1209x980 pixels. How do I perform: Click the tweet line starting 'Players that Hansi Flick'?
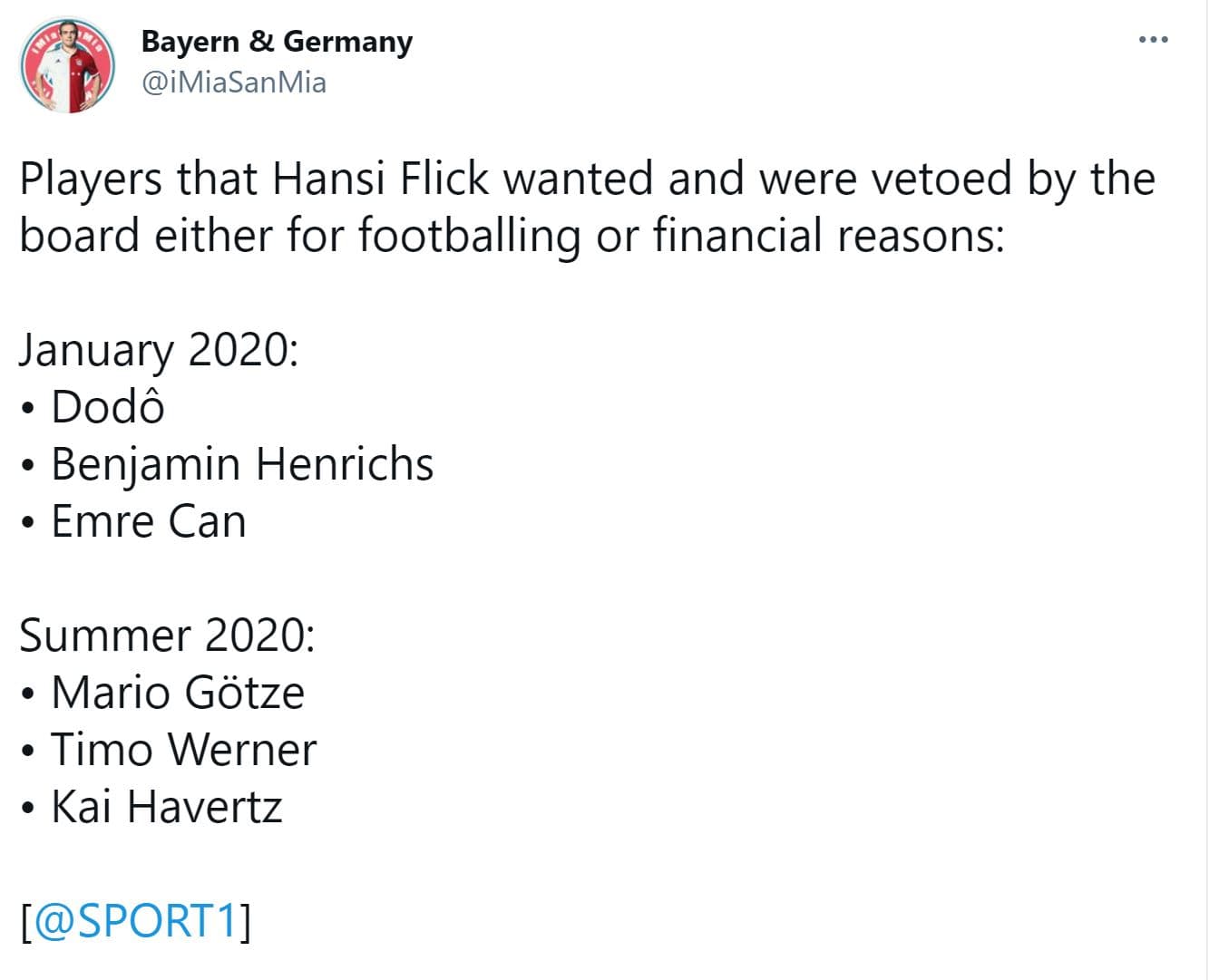coord(588,179)
